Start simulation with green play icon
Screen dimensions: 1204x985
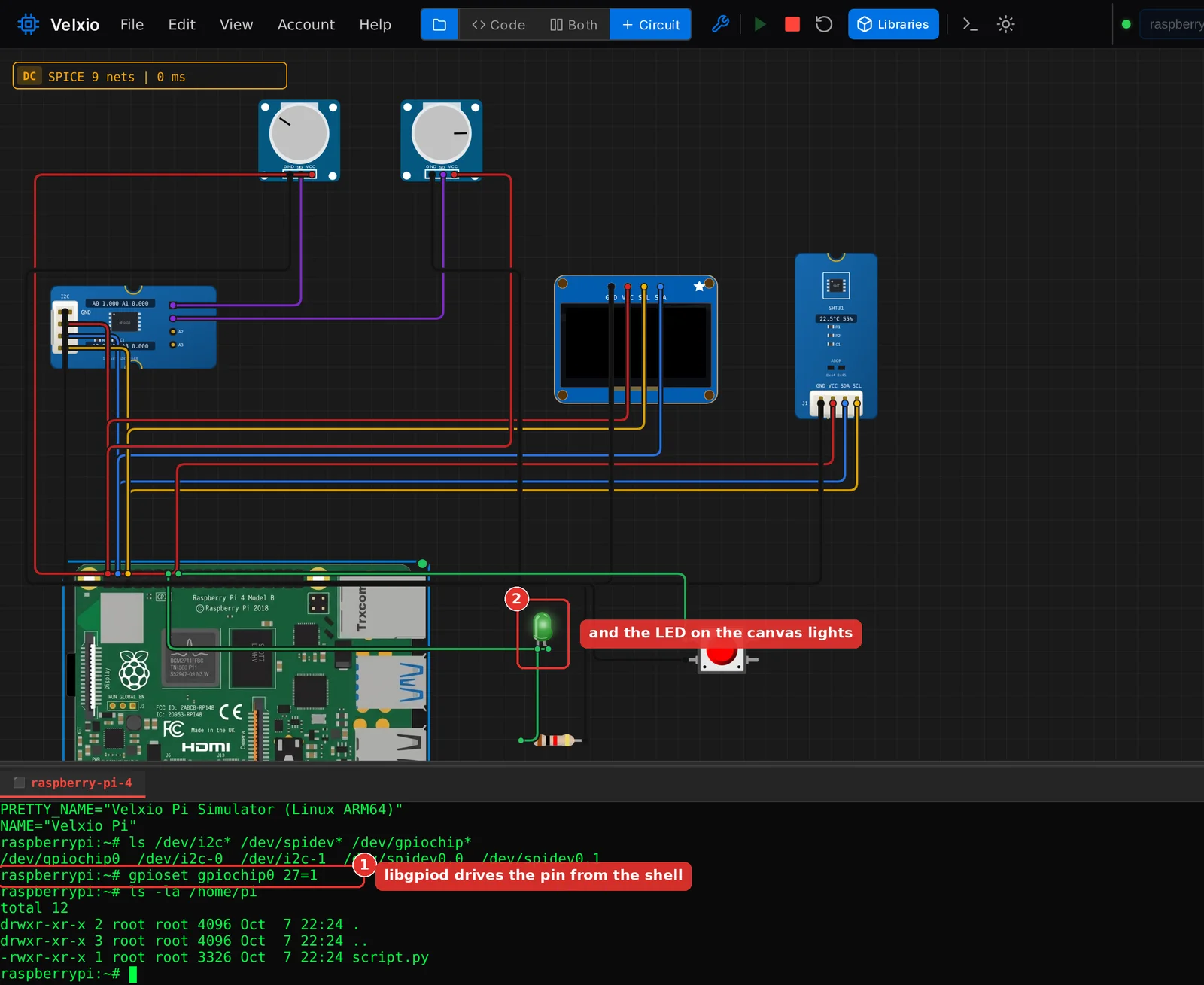tap(760, 24)
